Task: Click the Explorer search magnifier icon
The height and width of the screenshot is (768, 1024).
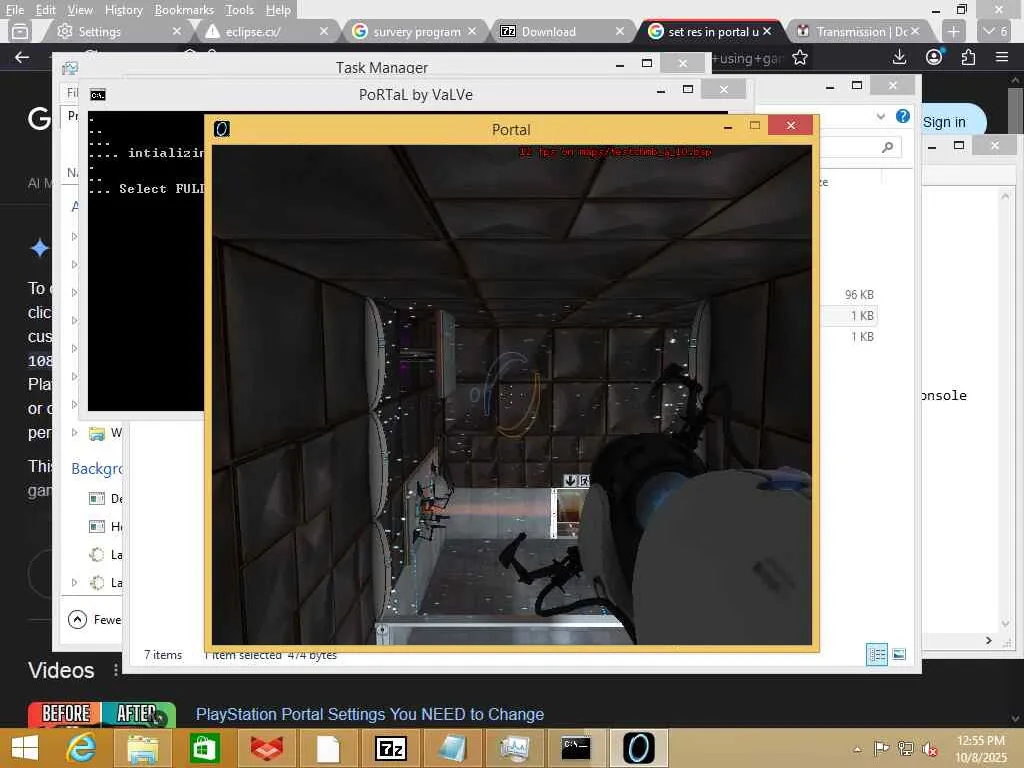Action: coord(888,148)
